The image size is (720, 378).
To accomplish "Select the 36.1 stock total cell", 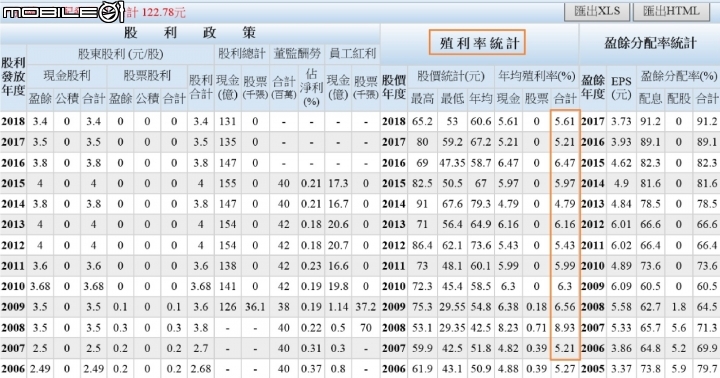I will point(255,307).
